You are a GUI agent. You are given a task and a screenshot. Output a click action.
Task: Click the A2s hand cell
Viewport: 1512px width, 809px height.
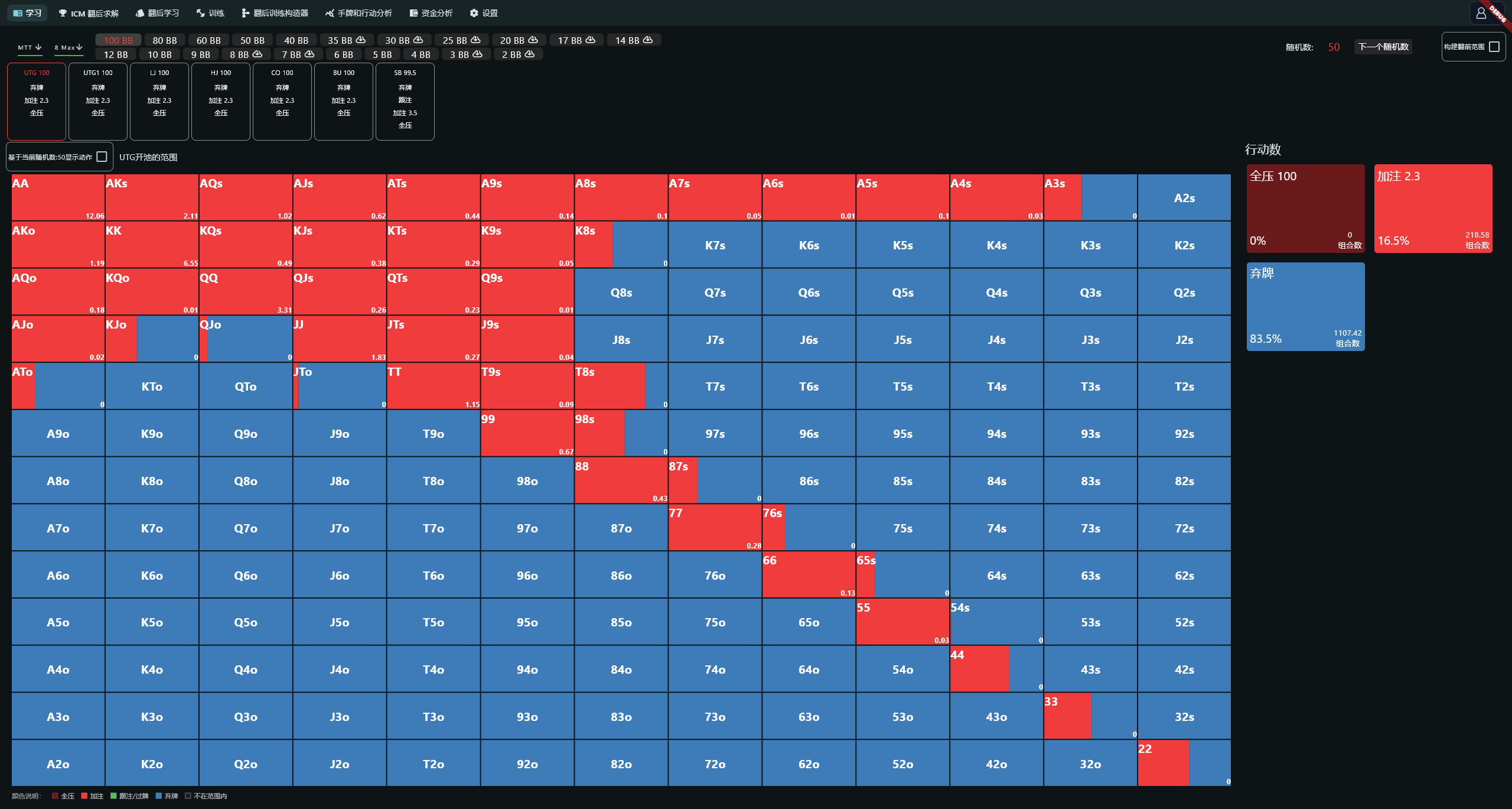(x=1184, y=197)
